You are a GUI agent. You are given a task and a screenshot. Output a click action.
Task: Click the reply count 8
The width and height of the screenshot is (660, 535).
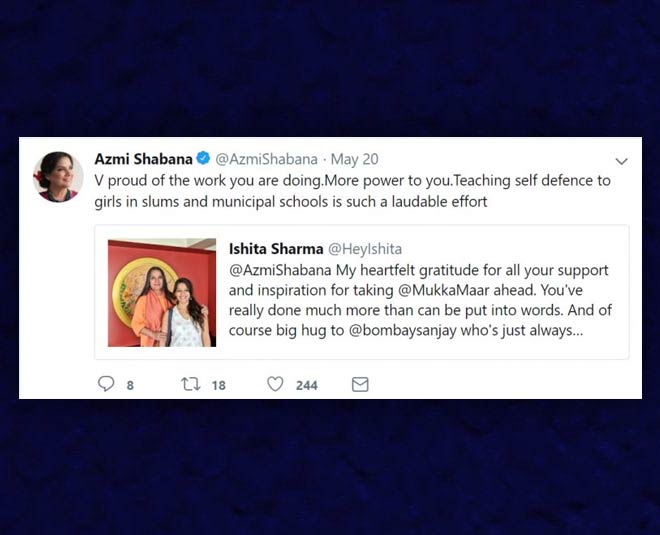[130, 385]
